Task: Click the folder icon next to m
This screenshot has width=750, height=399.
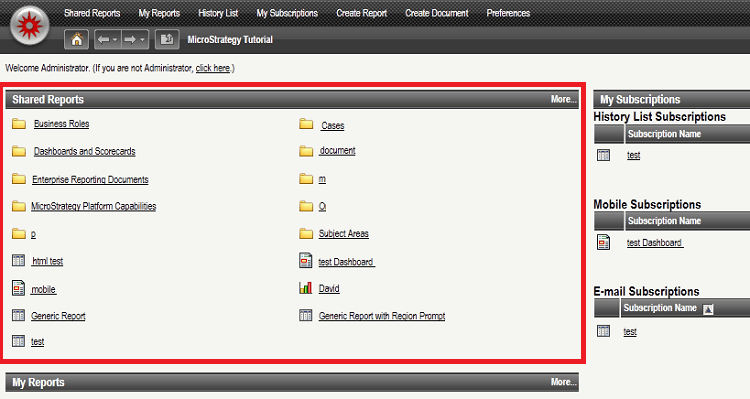Action: click(306, 179)
